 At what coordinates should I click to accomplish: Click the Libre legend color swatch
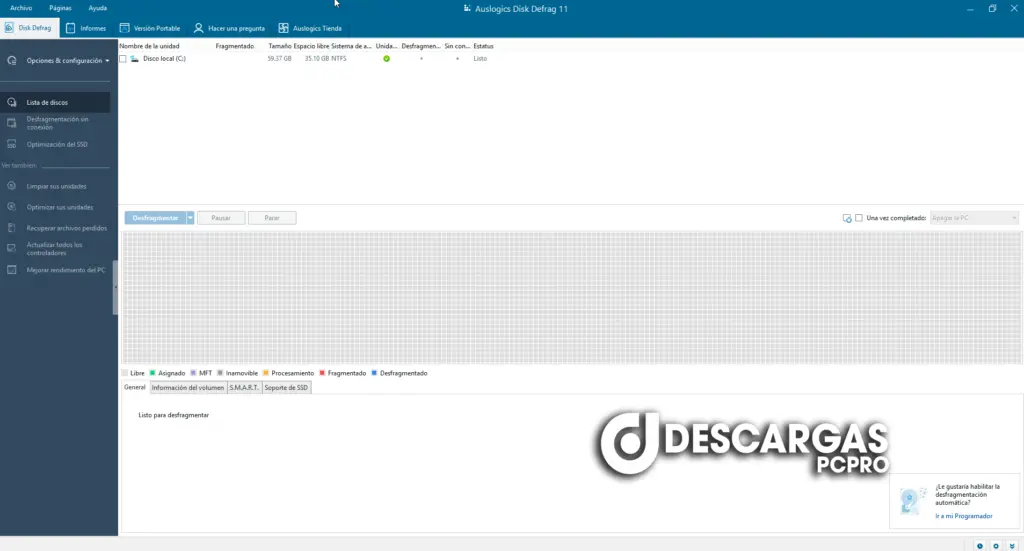pyautogui.click(x=125, y=373)
